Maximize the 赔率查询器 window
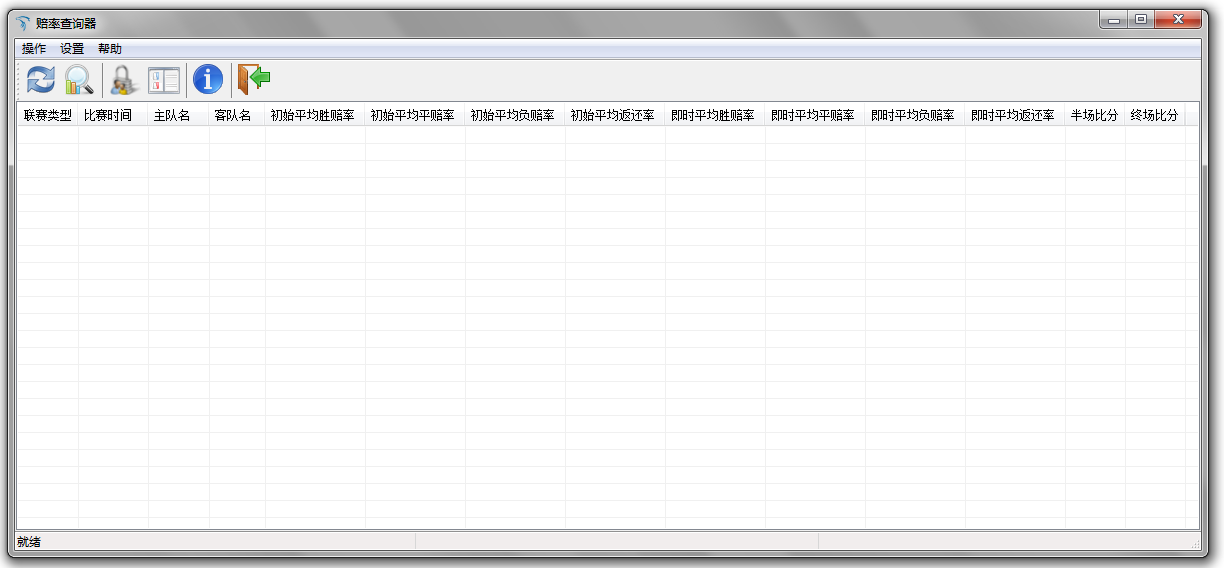 tap(1140, 19)
